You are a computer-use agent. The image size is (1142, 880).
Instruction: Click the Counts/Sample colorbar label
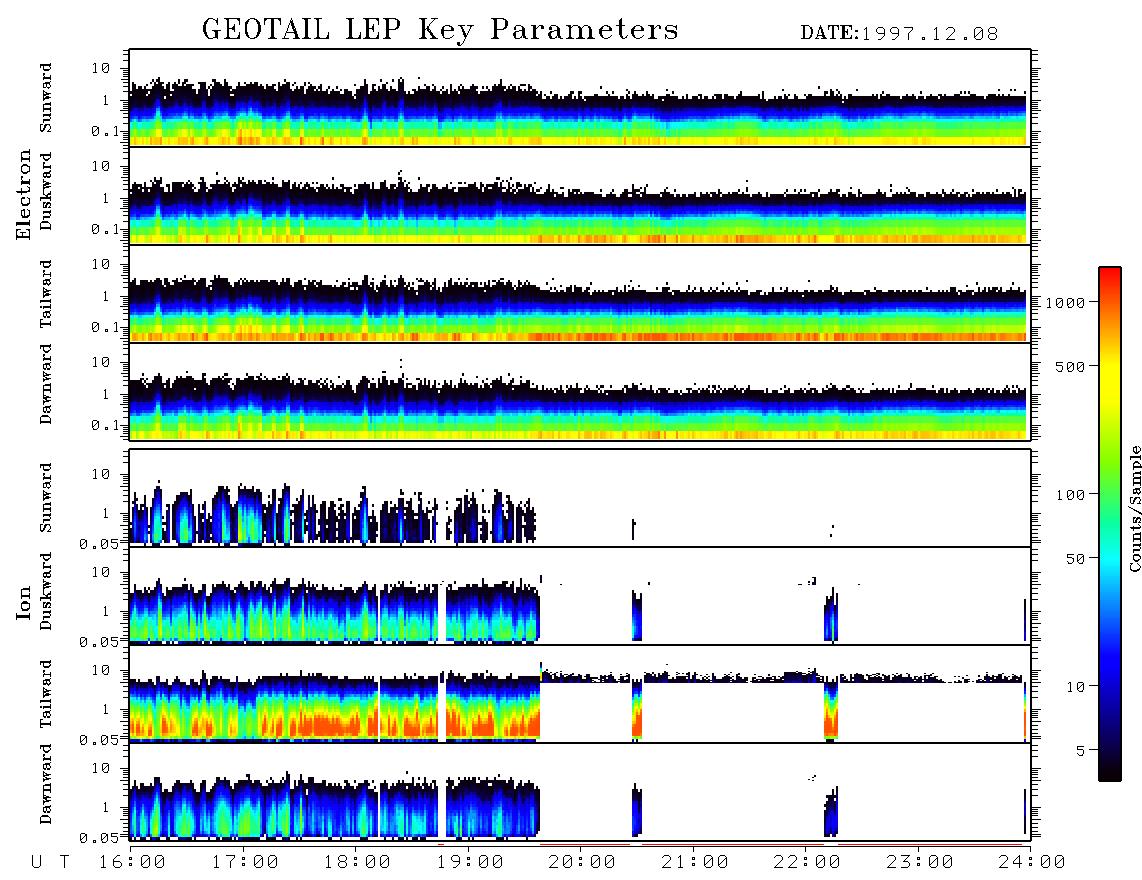coord(1135,508)
